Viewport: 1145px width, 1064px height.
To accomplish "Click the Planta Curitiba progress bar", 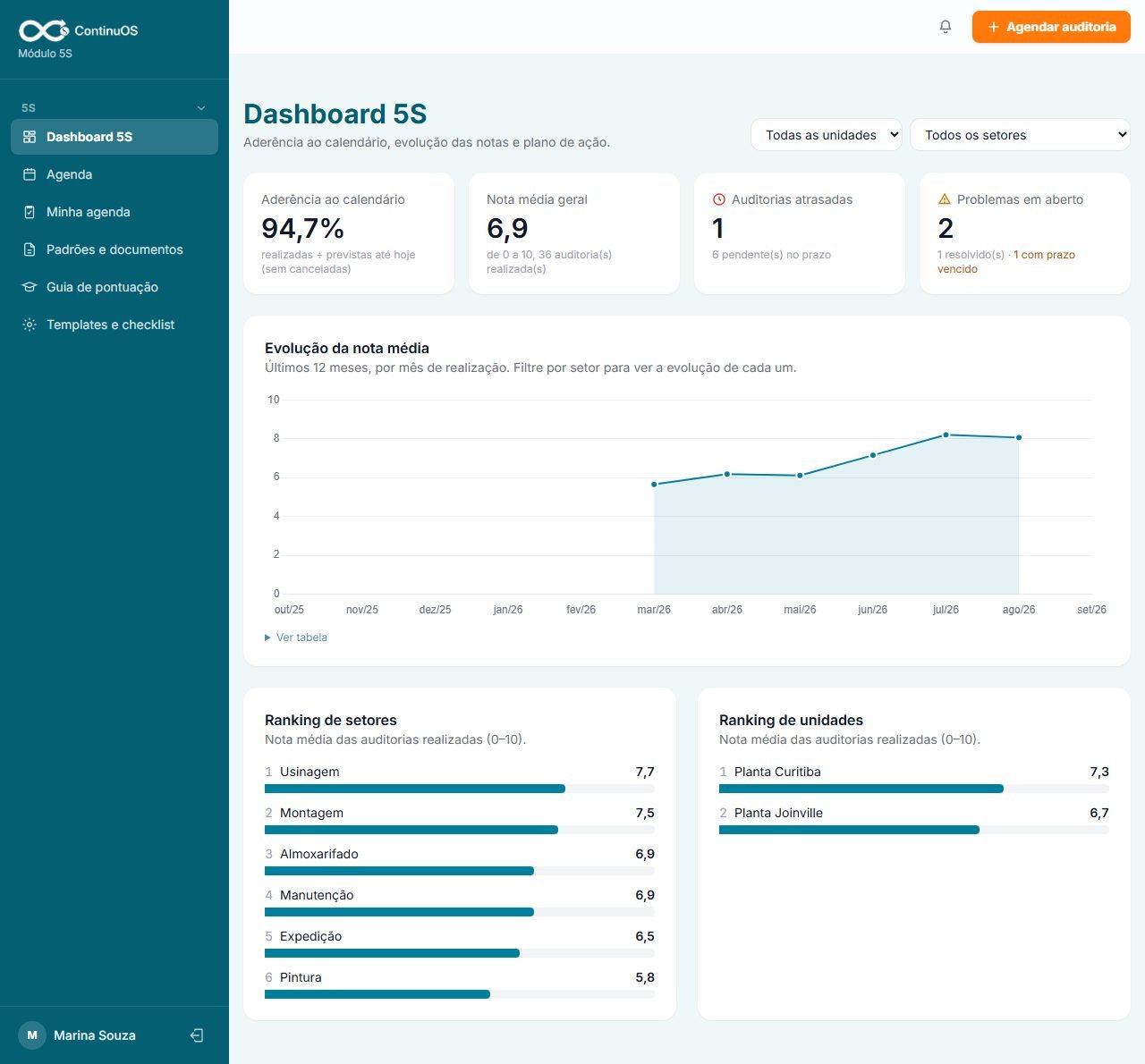I will tap(914, 789).
